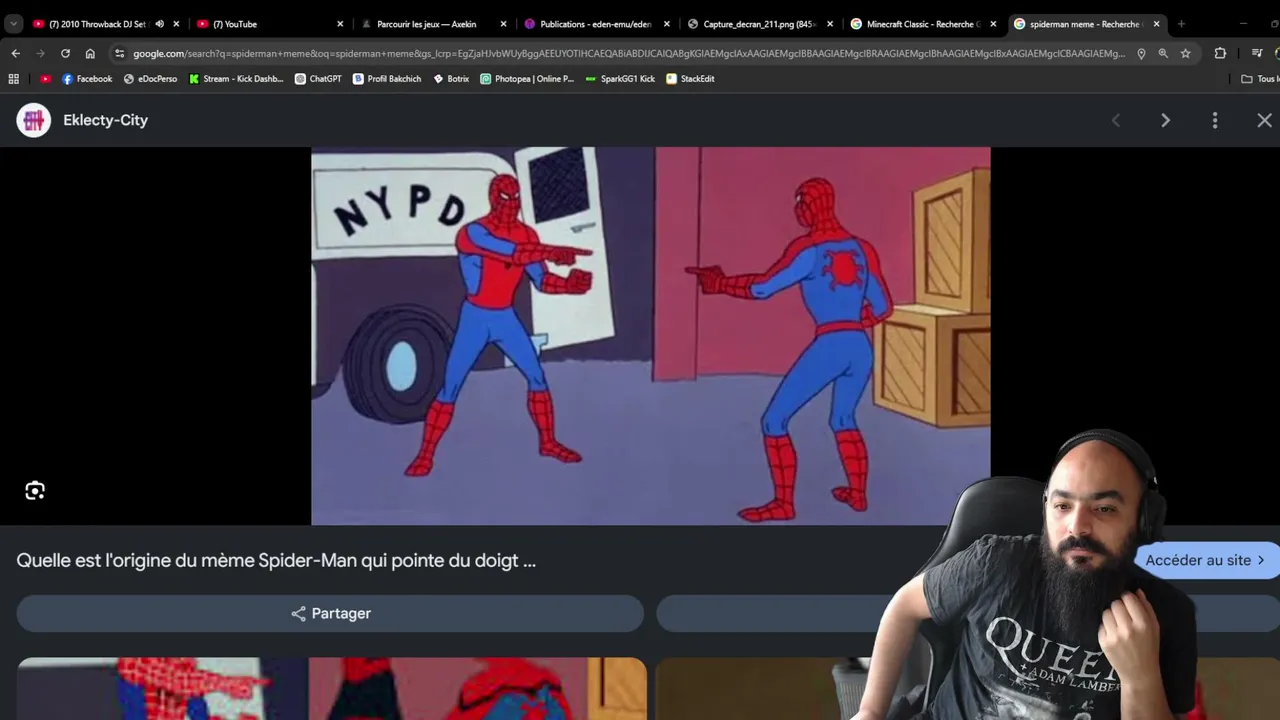
Task: Show the next image result
Action: (x=1165, y=120)
